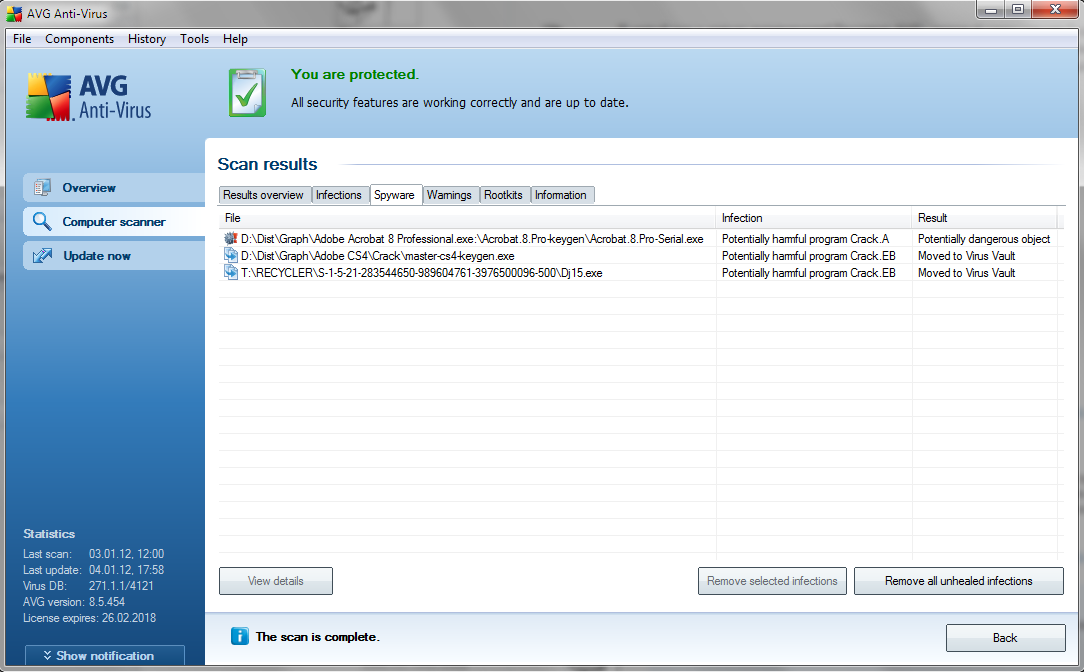1084x672 pixels.
Task: Click 'The scan is complete.' status text
Action: 317,637
